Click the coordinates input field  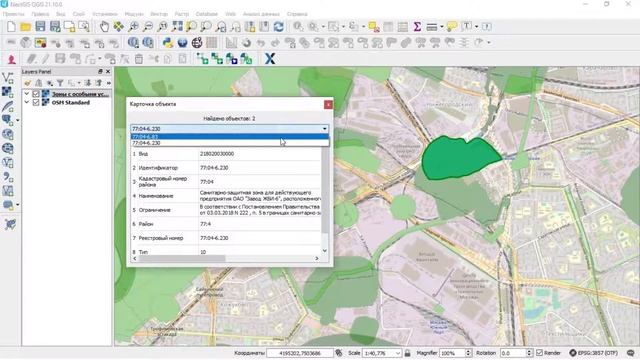300,353
